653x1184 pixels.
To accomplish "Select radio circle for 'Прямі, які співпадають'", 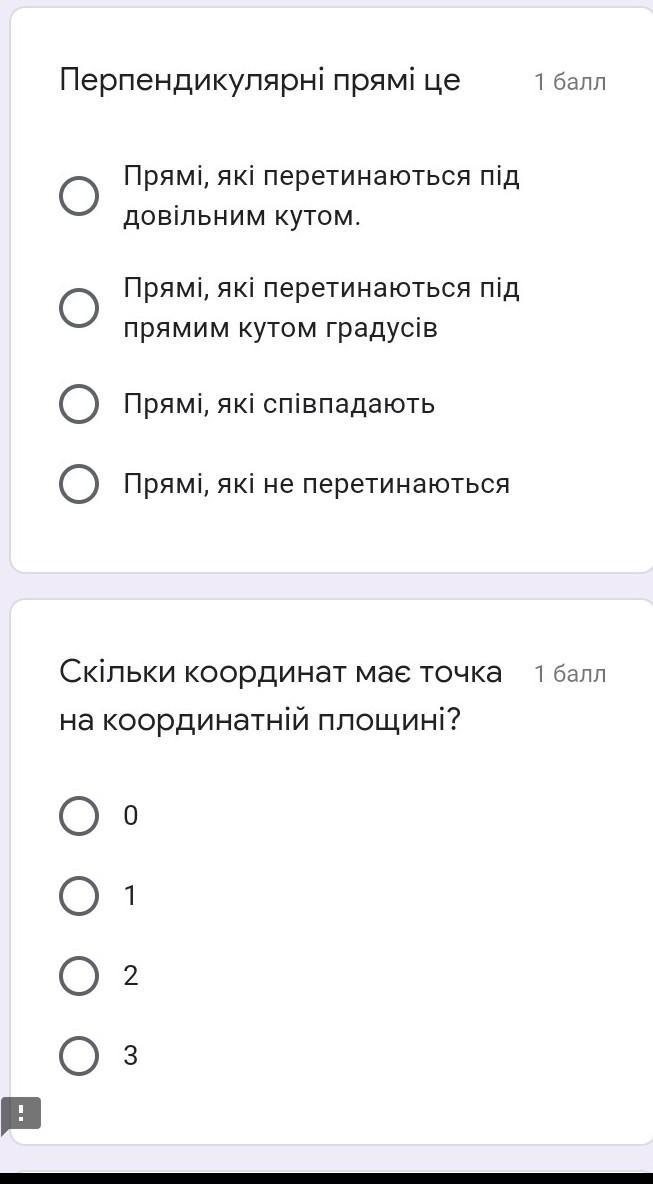I will (79, 404).
